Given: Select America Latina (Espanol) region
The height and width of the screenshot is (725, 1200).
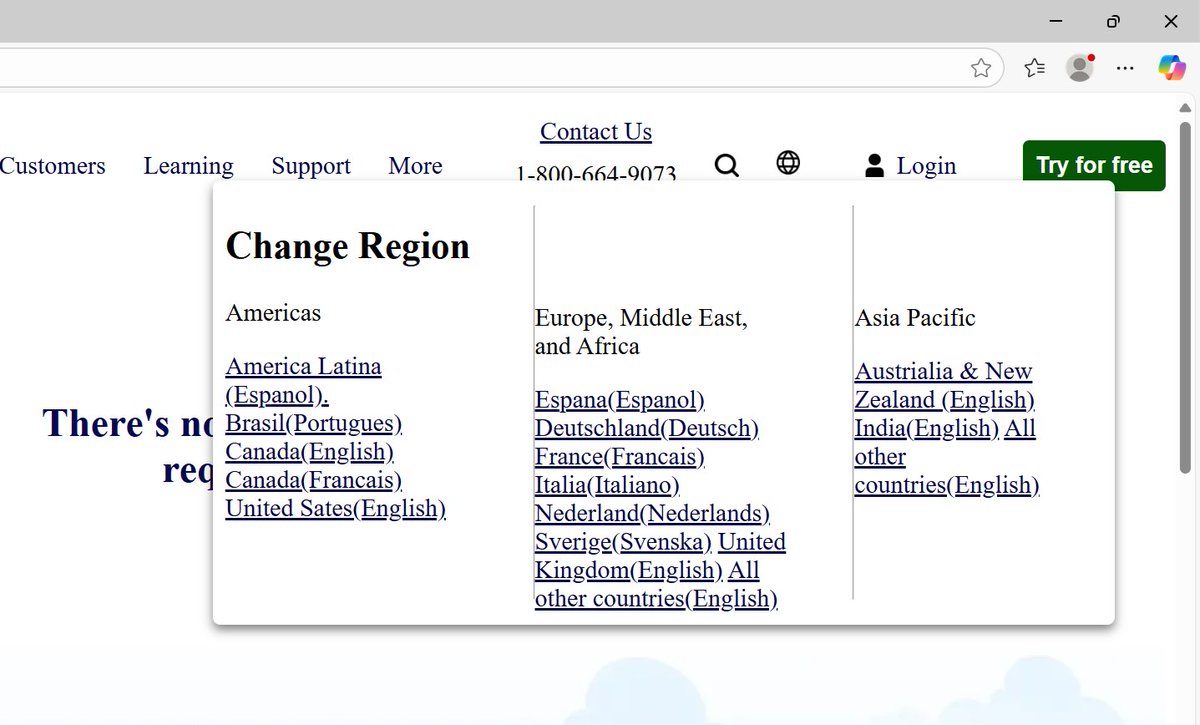Looking at the screenshot, I should click(303, 381).
